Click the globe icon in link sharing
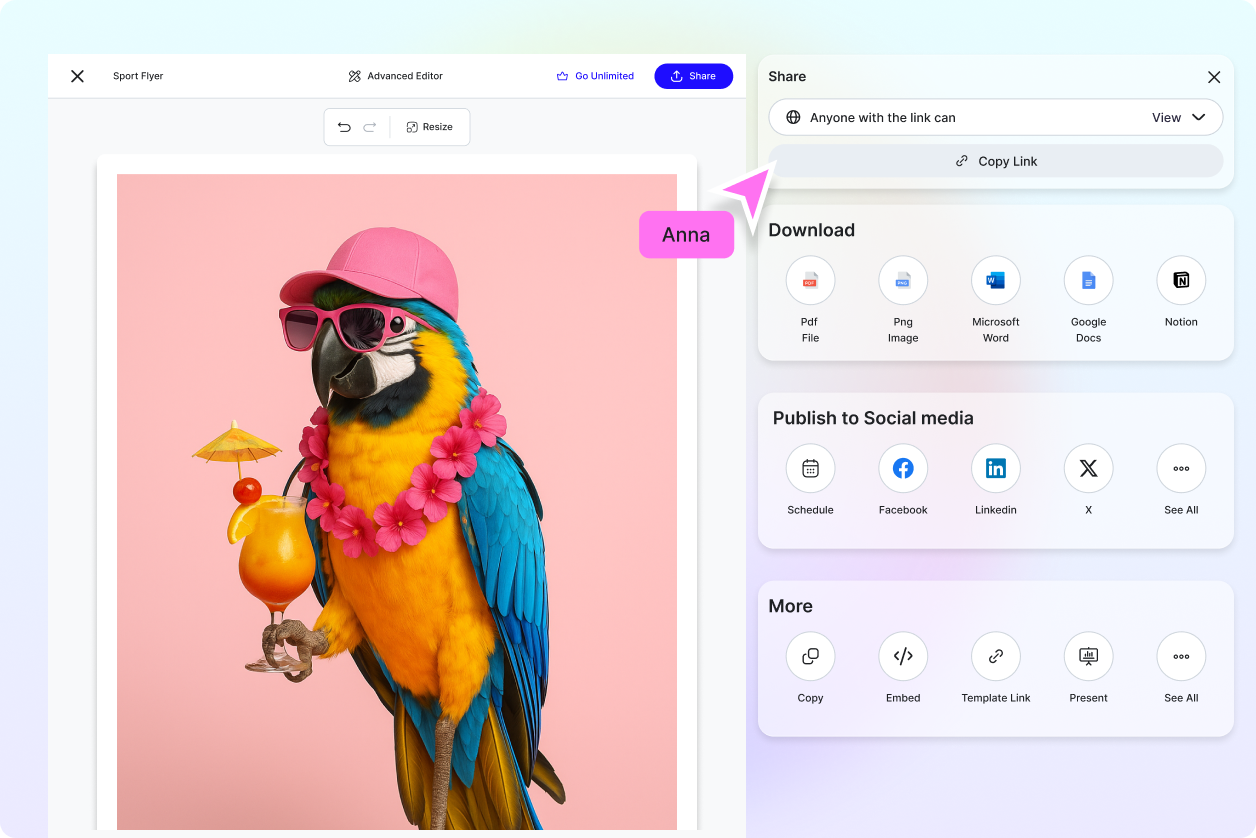1256x838 pixels. pos(793,117)
